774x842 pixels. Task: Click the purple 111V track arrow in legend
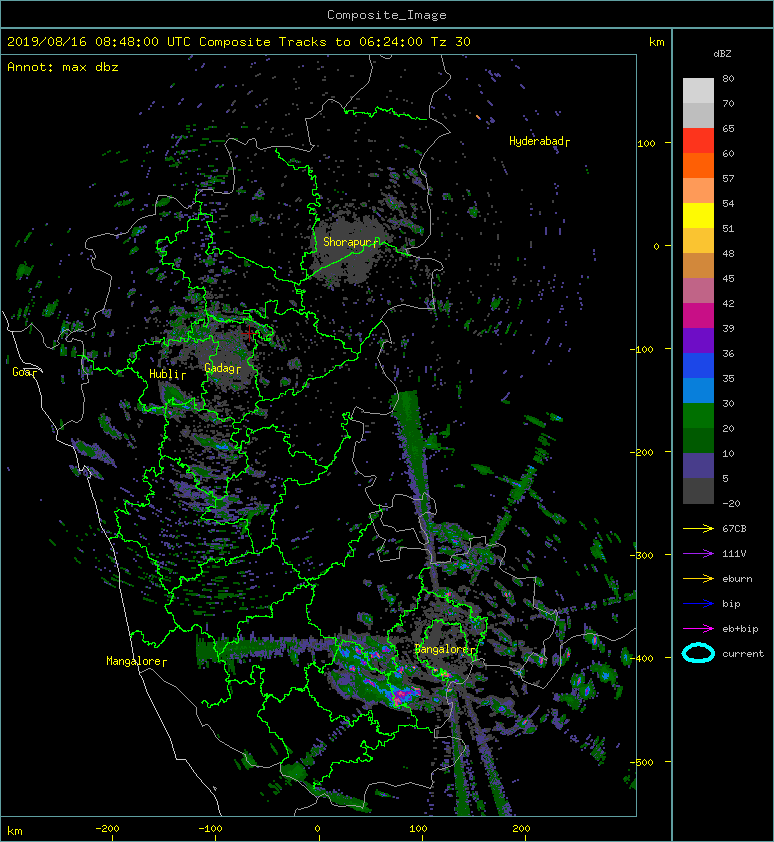(698, 554)
